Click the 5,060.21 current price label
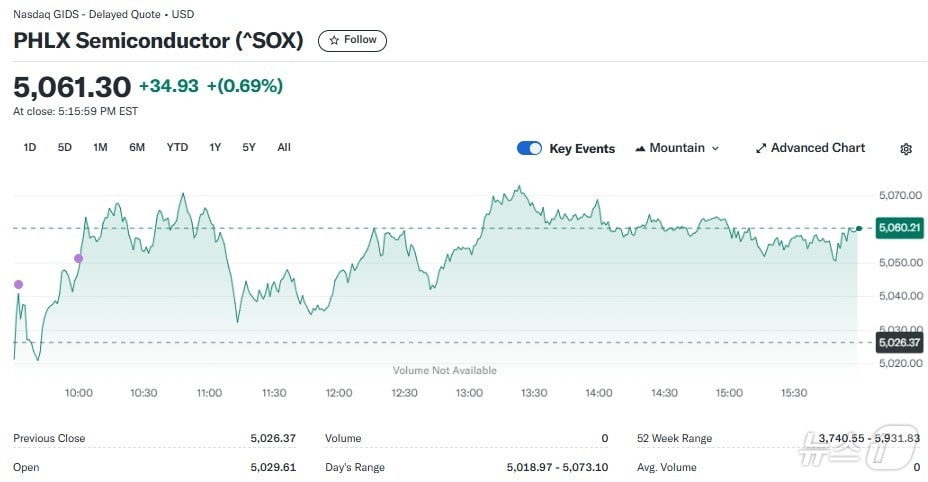928x482 pixels. [900, 228]
